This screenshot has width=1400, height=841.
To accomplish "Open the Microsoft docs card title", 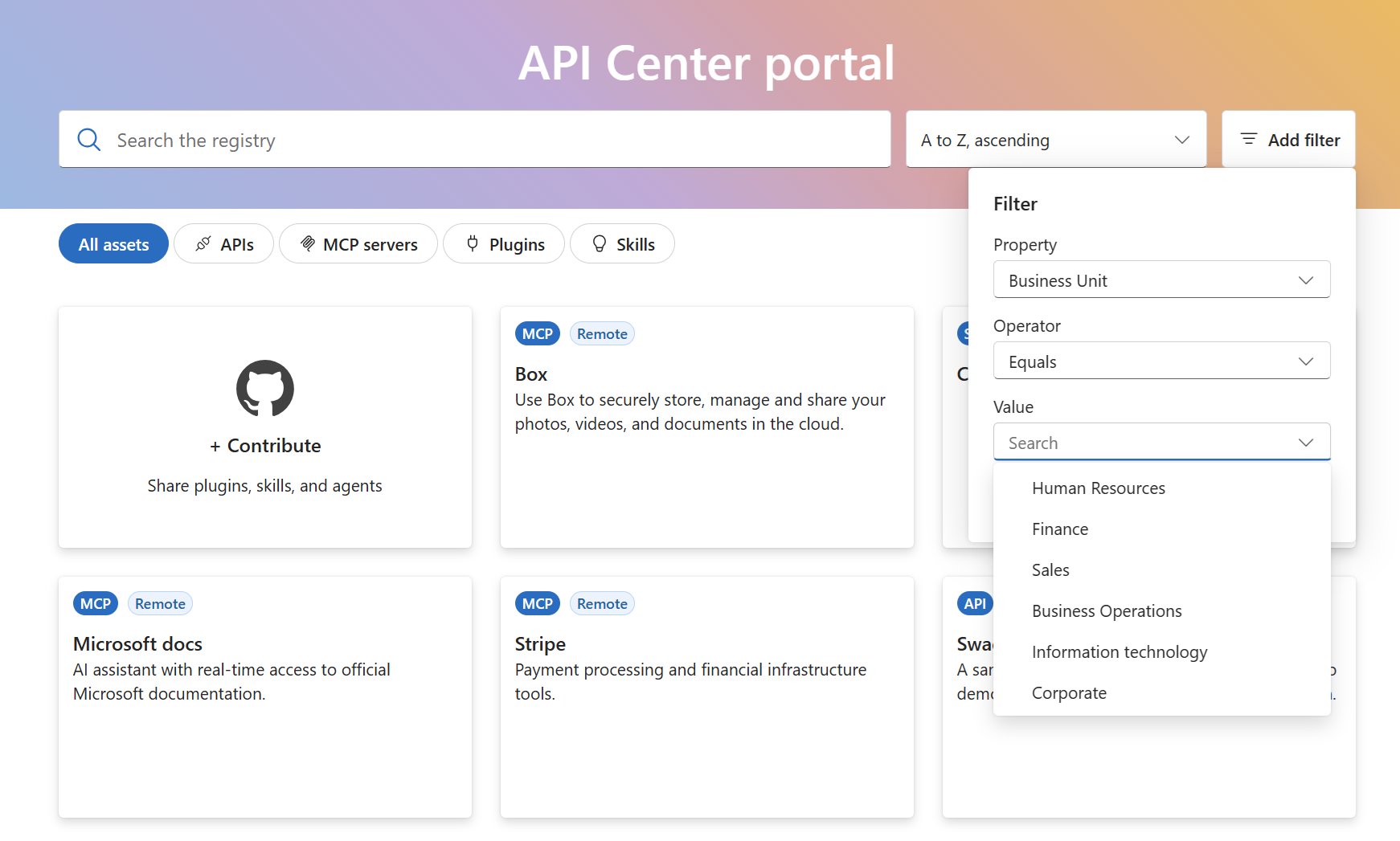I will (137, 644).
